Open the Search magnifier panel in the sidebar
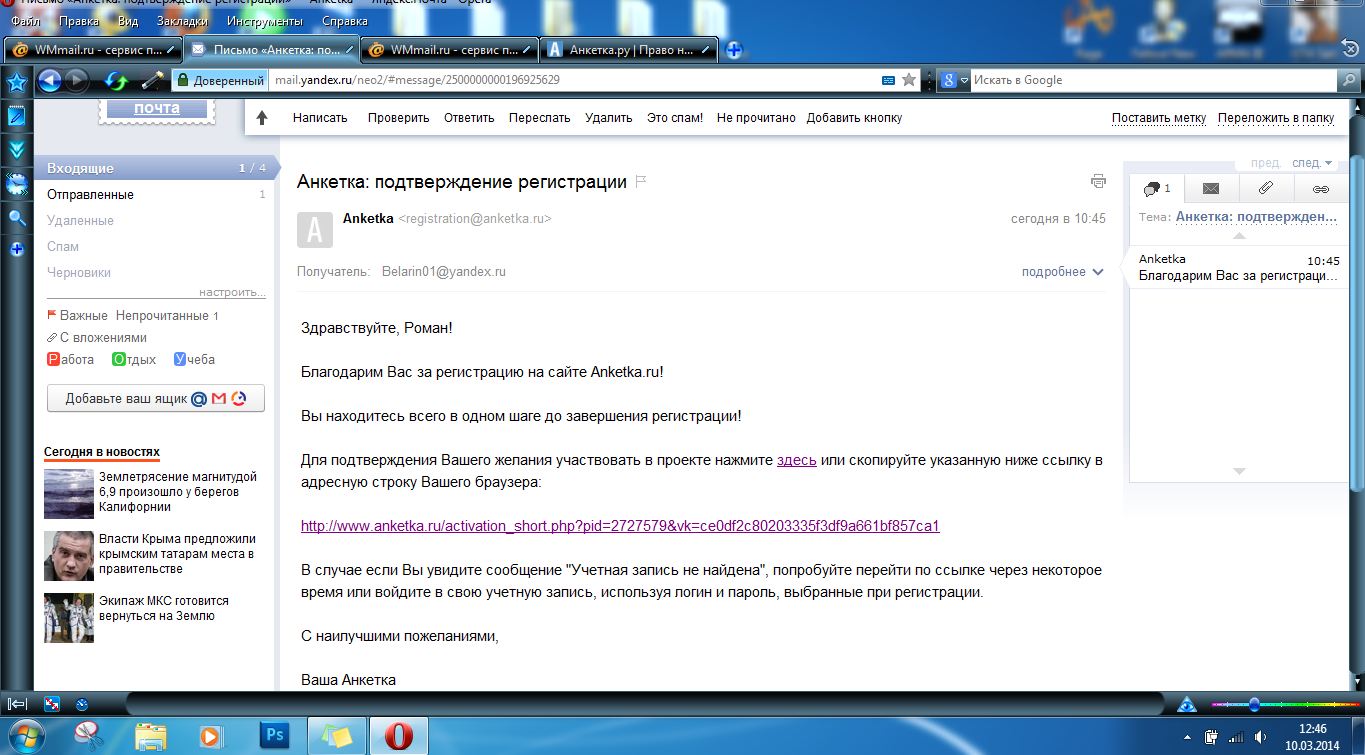This screenshot has width=1365, height=755. pyautogui.click(x=17, y=218)
